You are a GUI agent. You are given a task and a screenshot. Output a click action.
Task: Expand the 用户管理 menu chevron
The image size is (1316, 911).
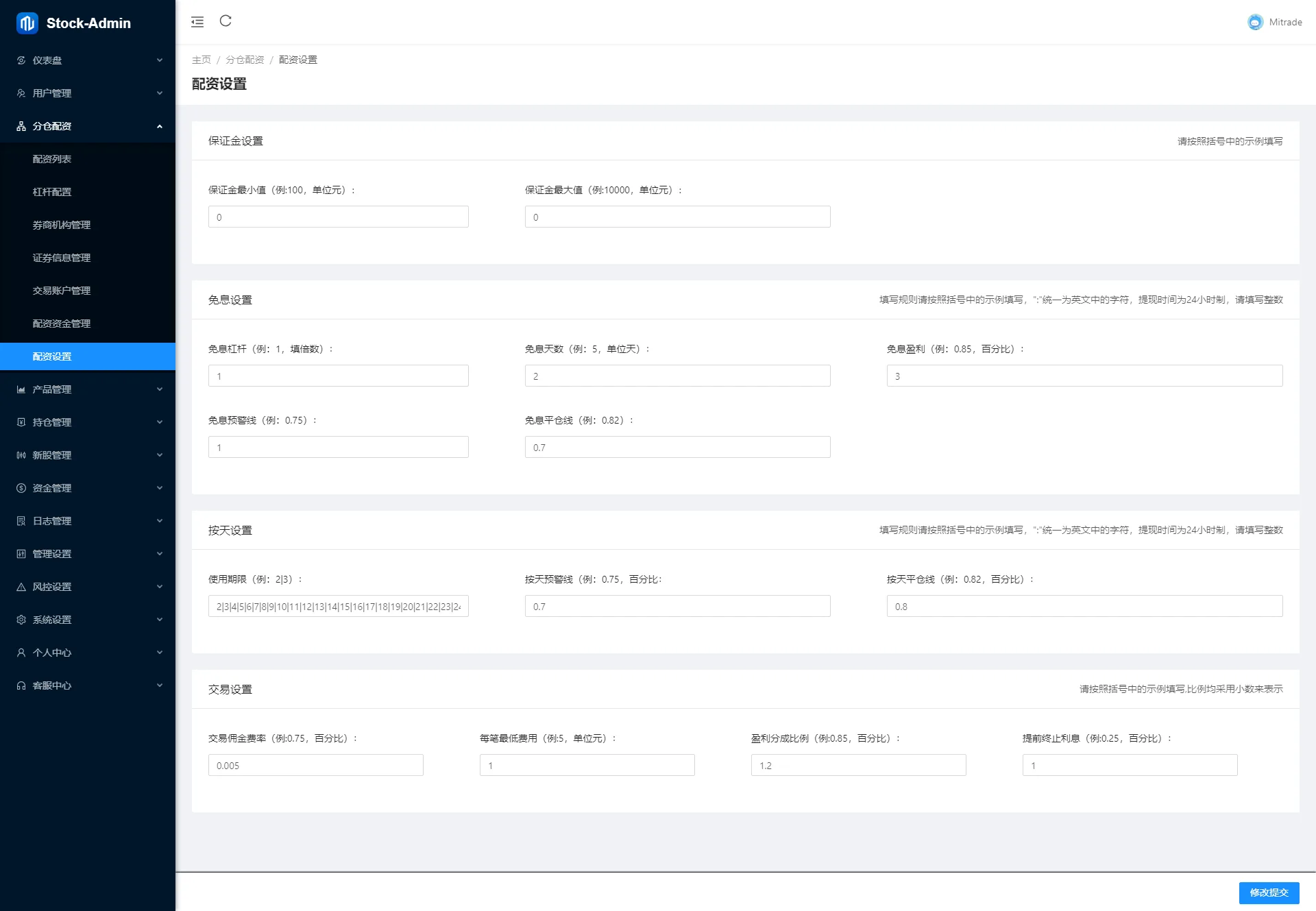click(x=160, y=93)
